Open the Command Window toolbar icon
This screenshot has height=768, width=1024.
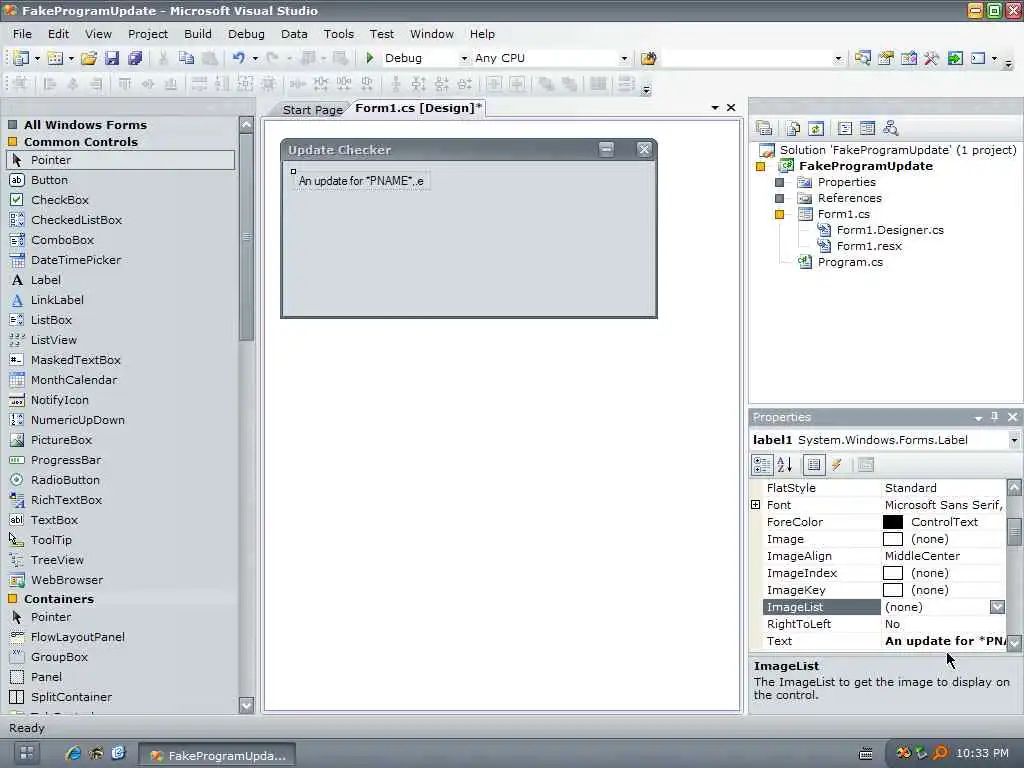(x=978, y=58)
